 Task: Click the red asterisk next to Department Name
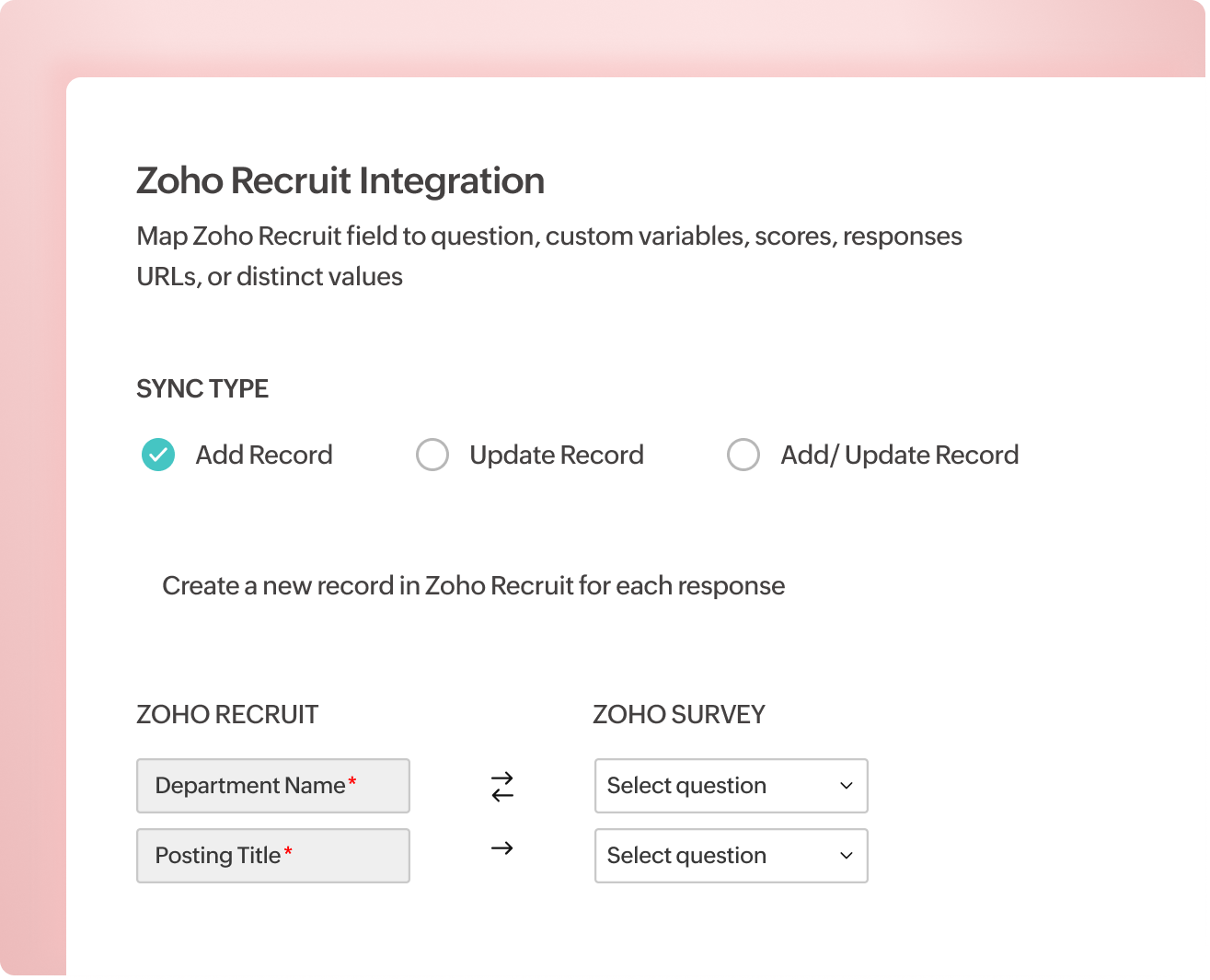[351, 780]
